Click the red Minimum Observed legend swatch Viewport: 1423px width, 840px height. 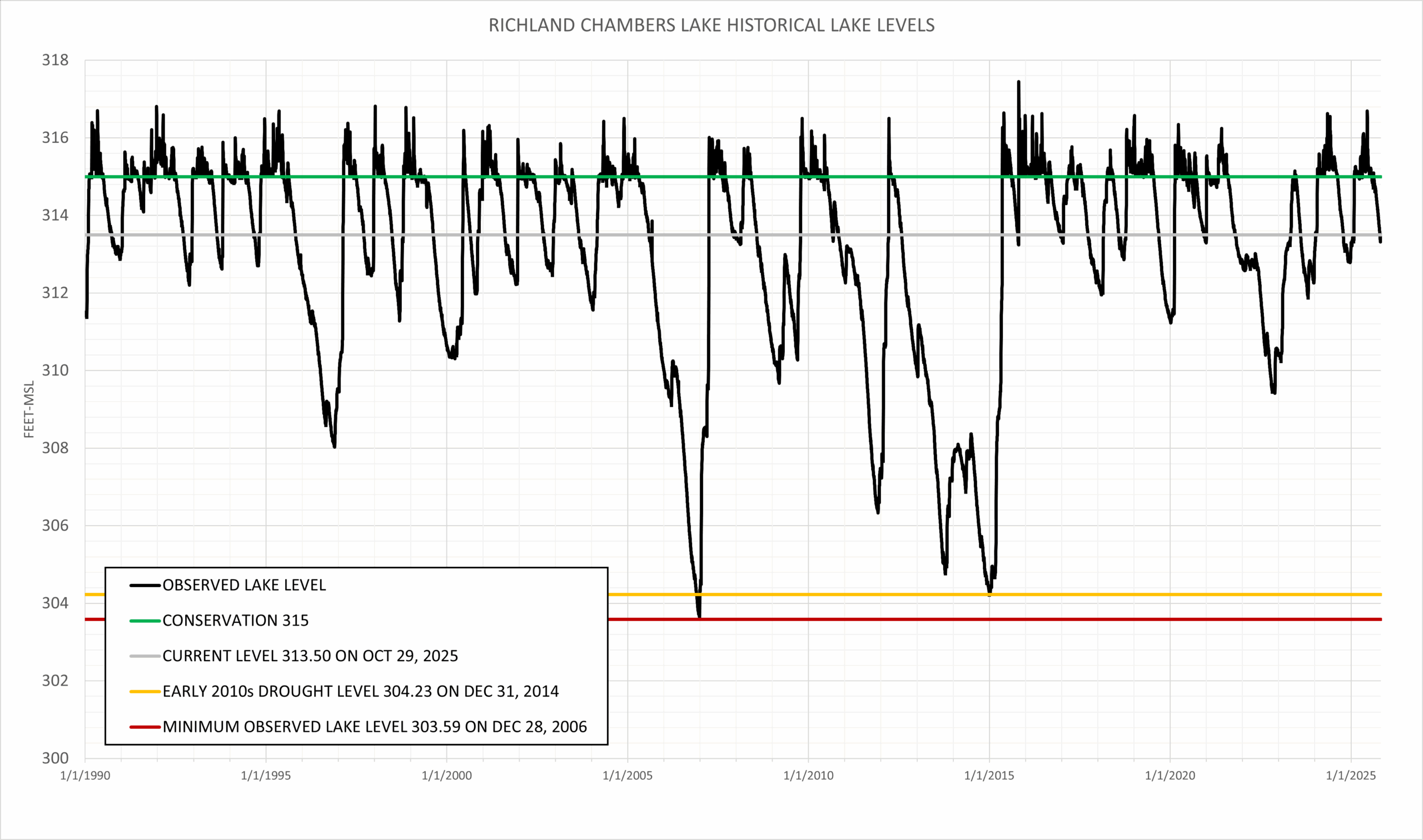(145, 727)
